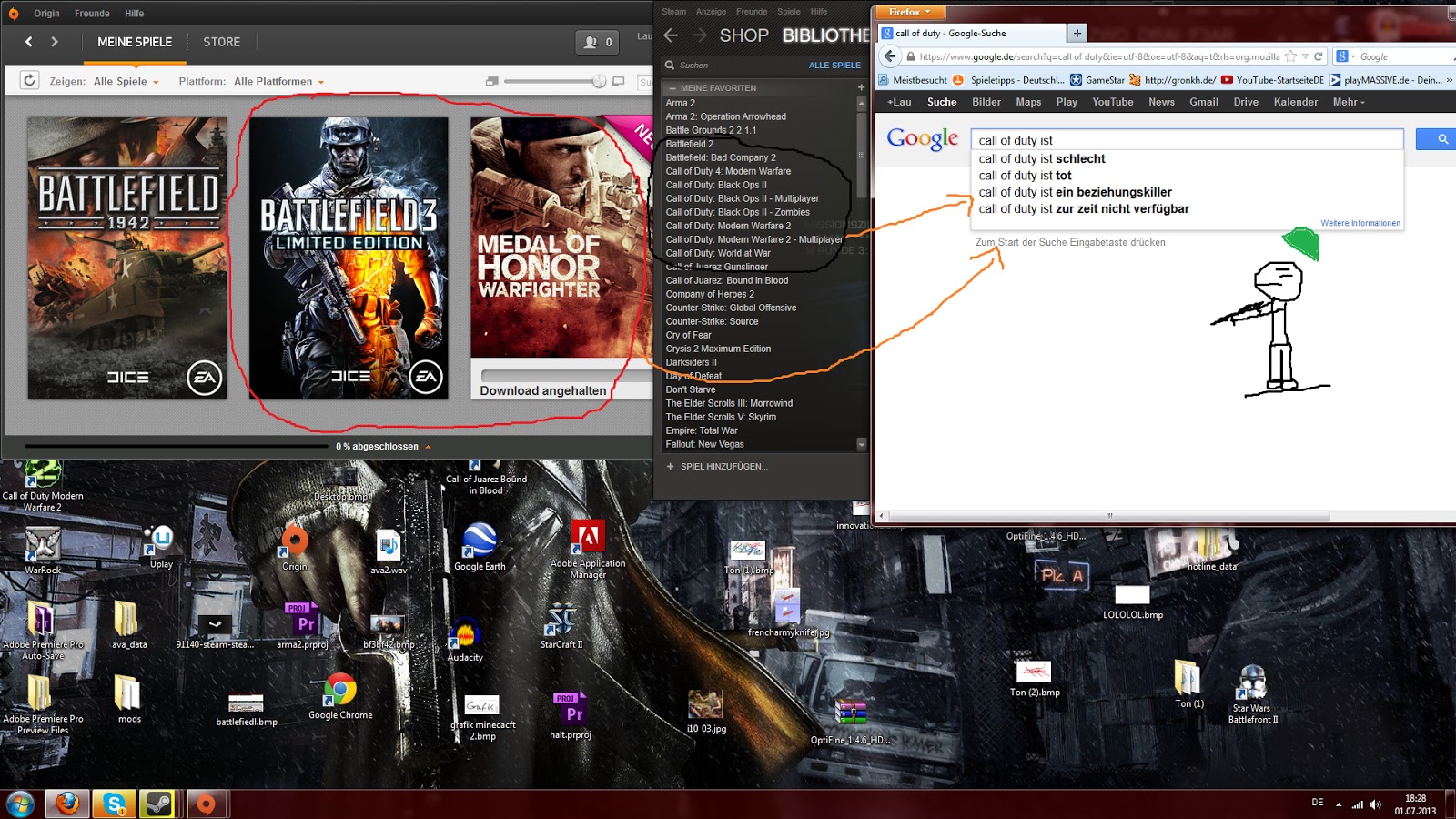Click the Steam forward arrow
This screenshot has width=1456, height=819.
click(700, 35)
